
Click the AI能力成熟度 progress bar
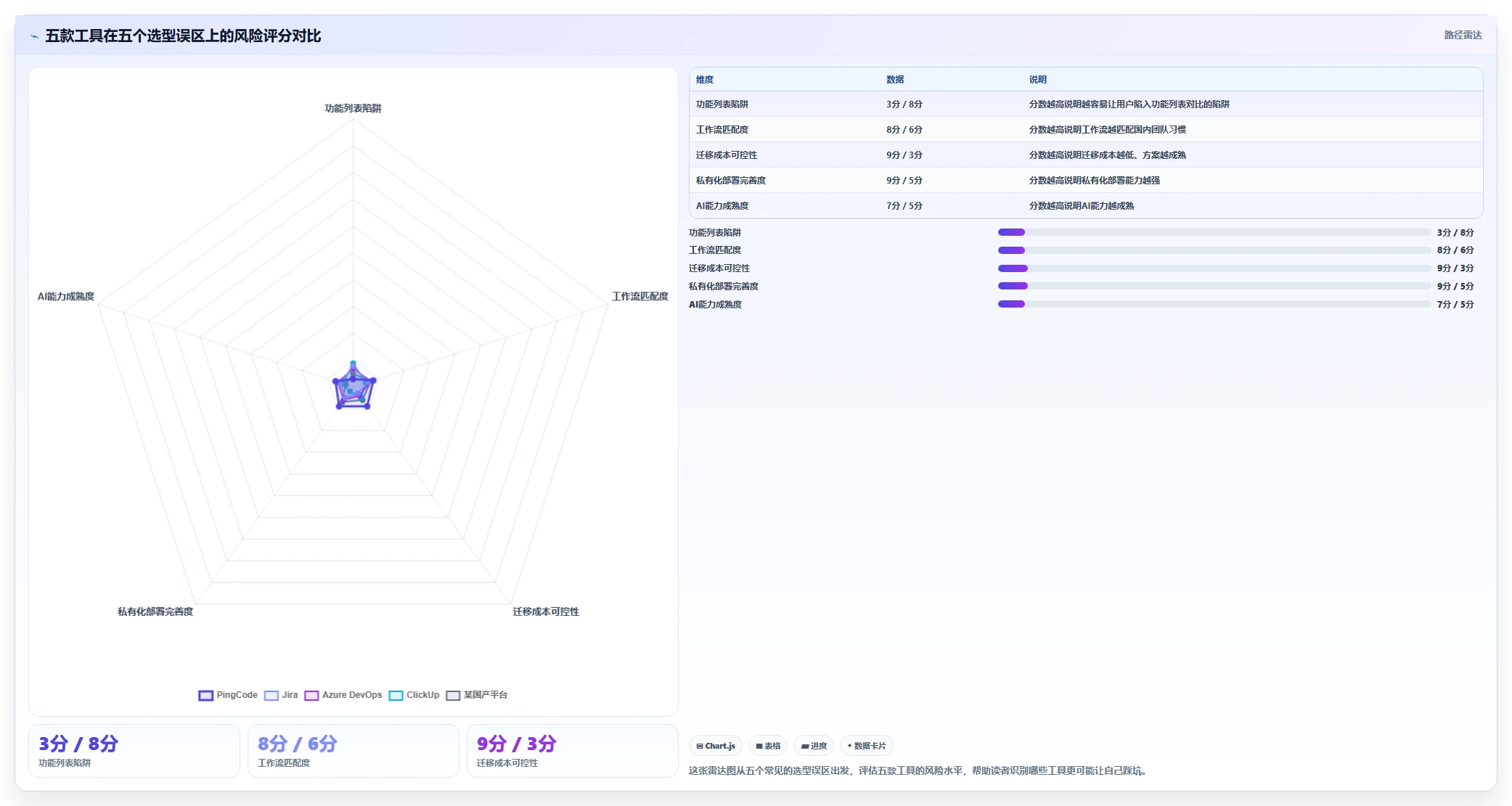(x=1214, y=304)
